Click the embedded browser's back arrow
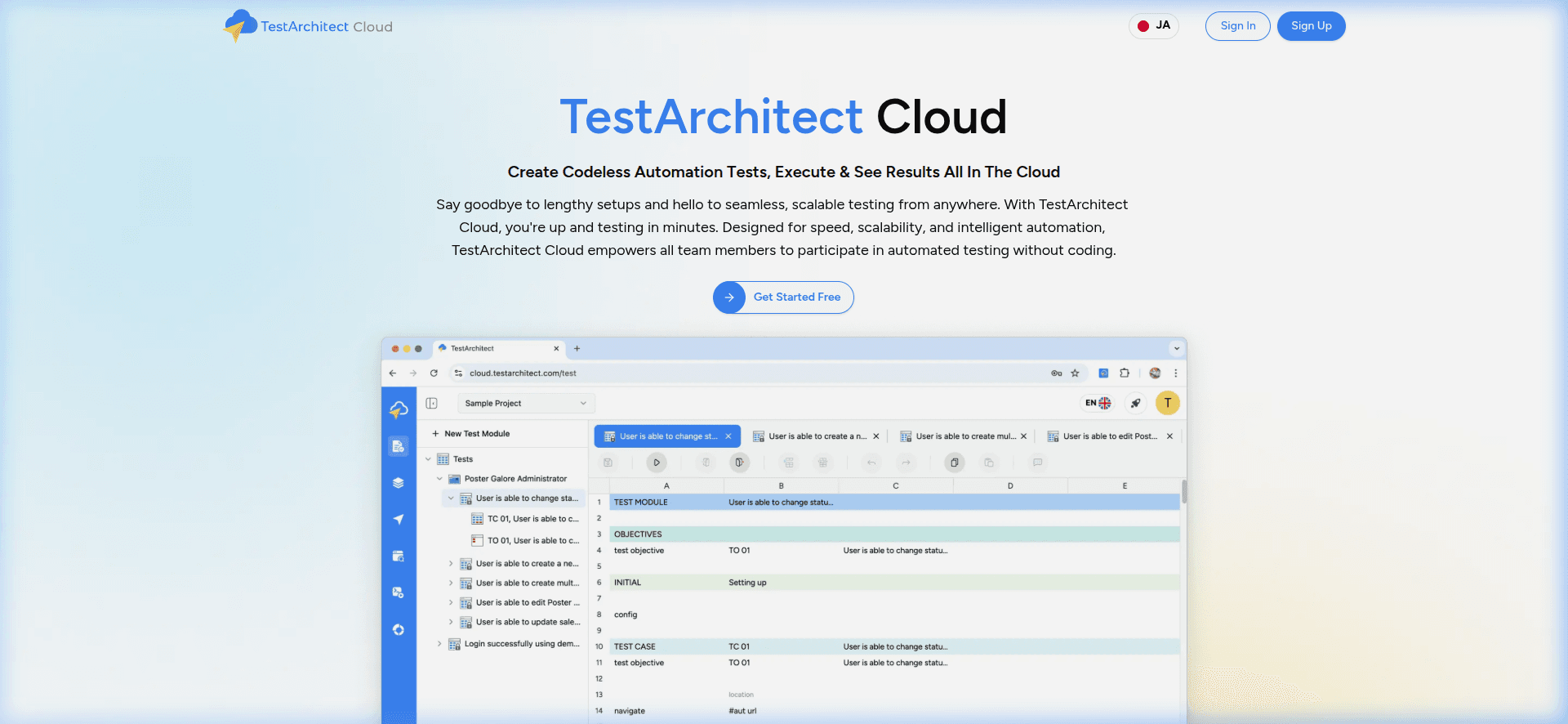Viewport: 1568px width, 724px height. [x=393, y=373]
